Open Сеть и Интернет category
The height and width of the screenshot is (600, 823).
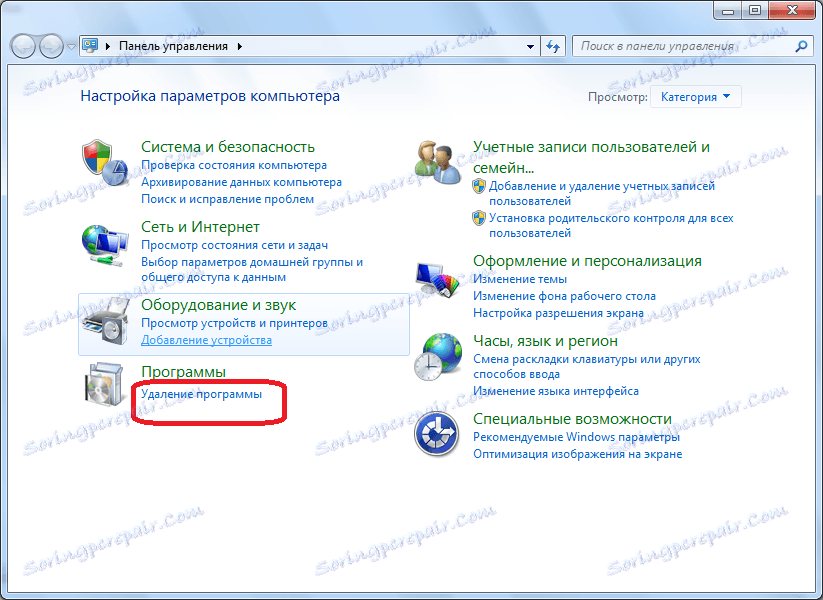(x=200, y=227)
